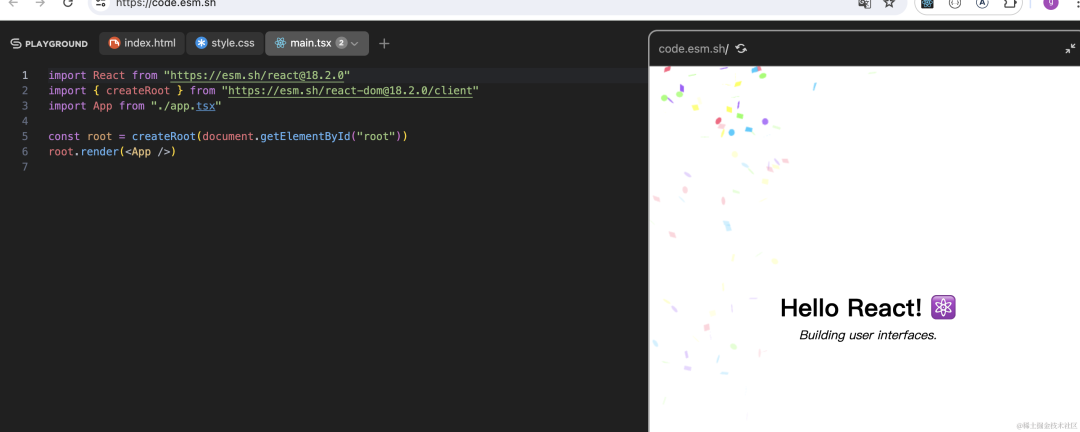Screen dimensions: 1080x432
Task: Focus the browser address bar URL
Action: [166, 3]
